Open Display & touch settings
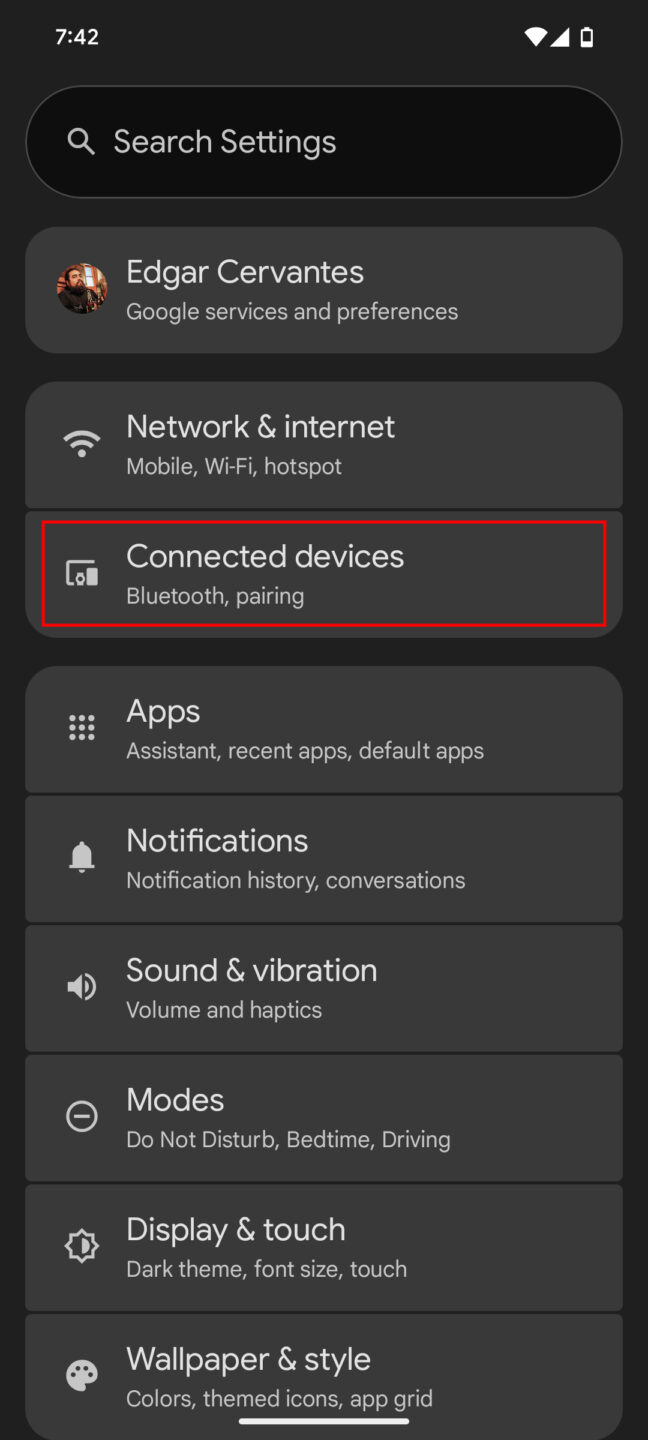Screen dimensions: 648x1440 coord(324,1246)
